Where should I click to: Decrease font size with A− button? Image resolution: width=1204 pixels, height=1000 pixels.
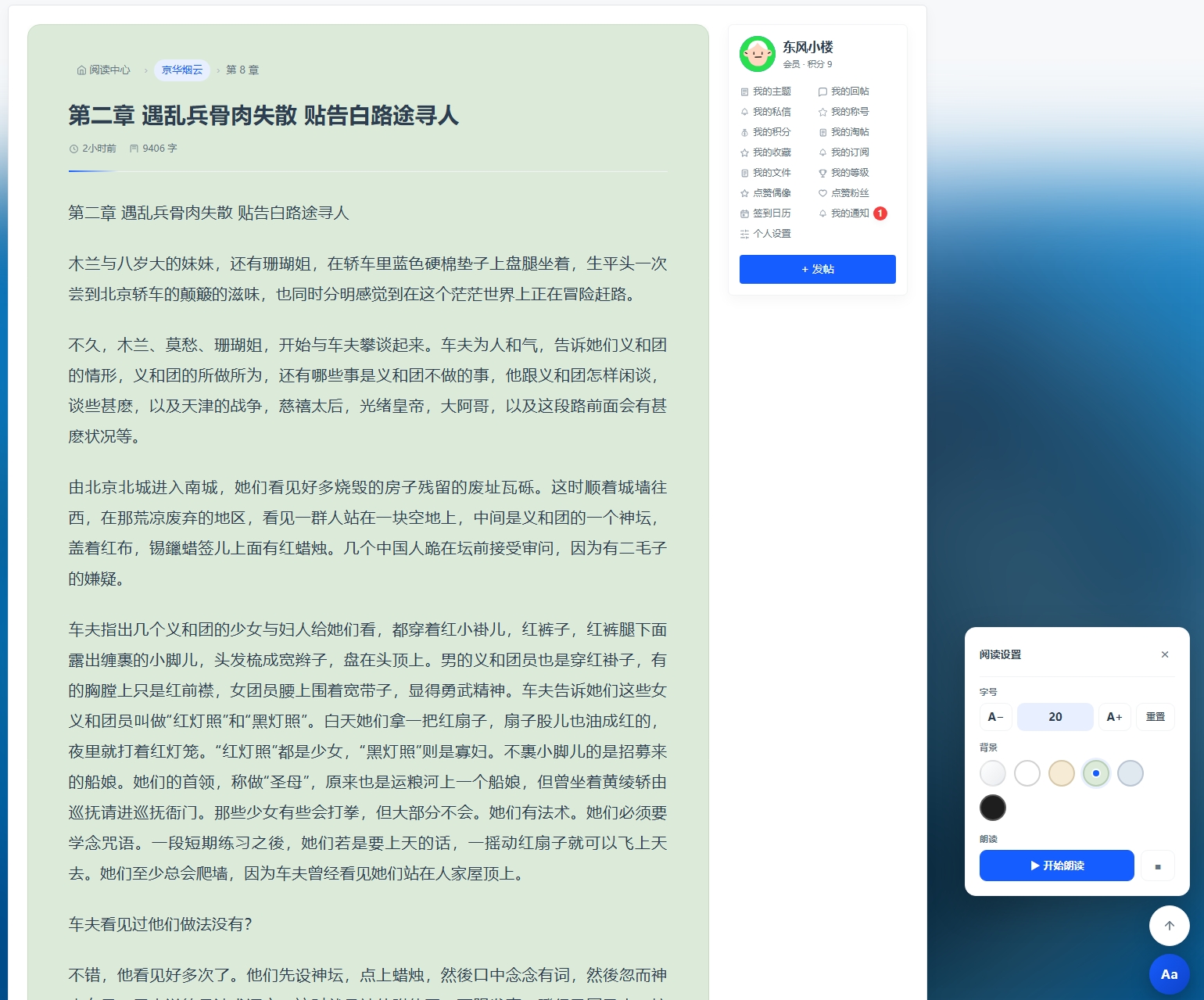pos(996,717)
